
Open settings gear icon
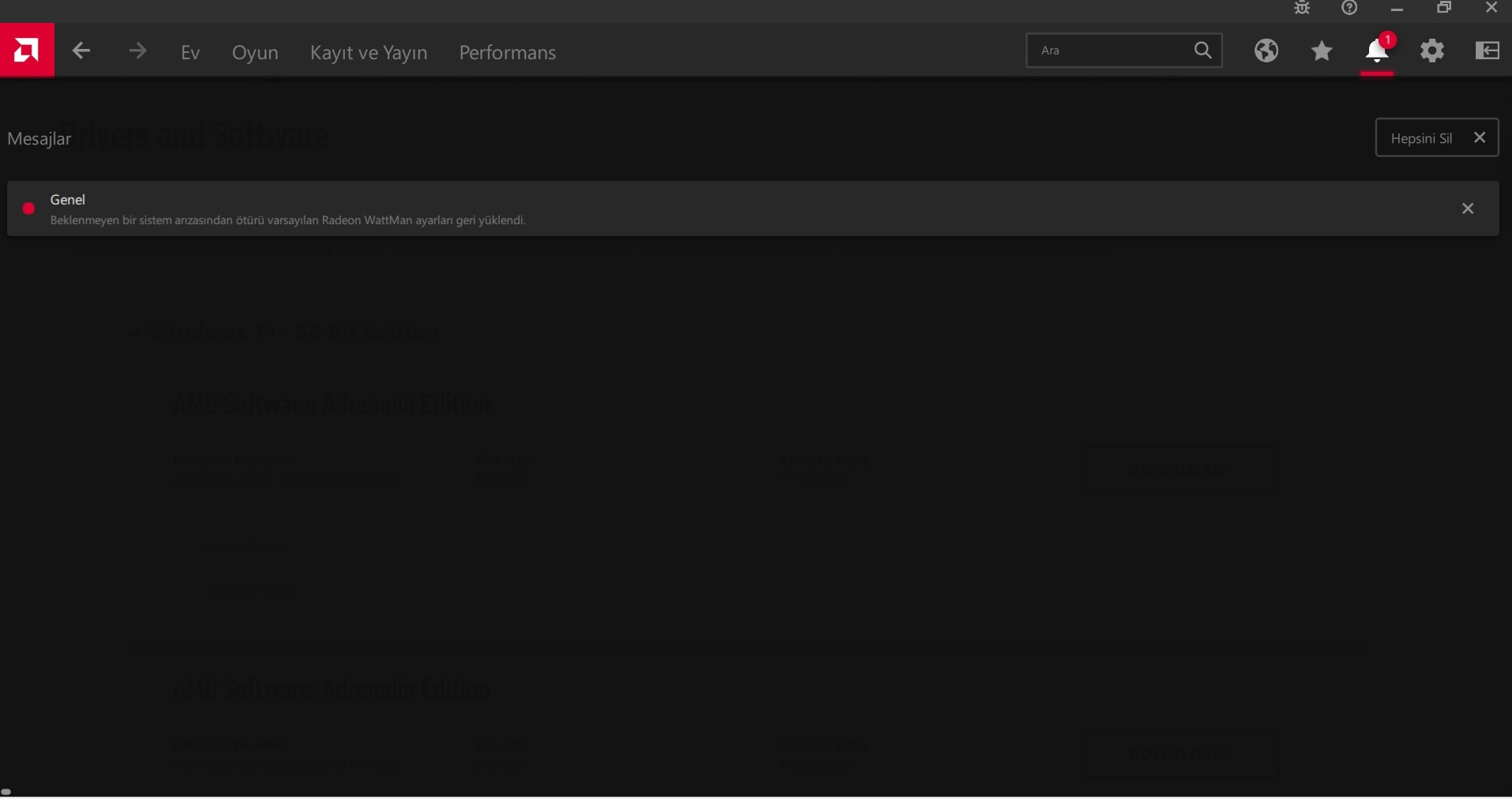click(1434, 51)
